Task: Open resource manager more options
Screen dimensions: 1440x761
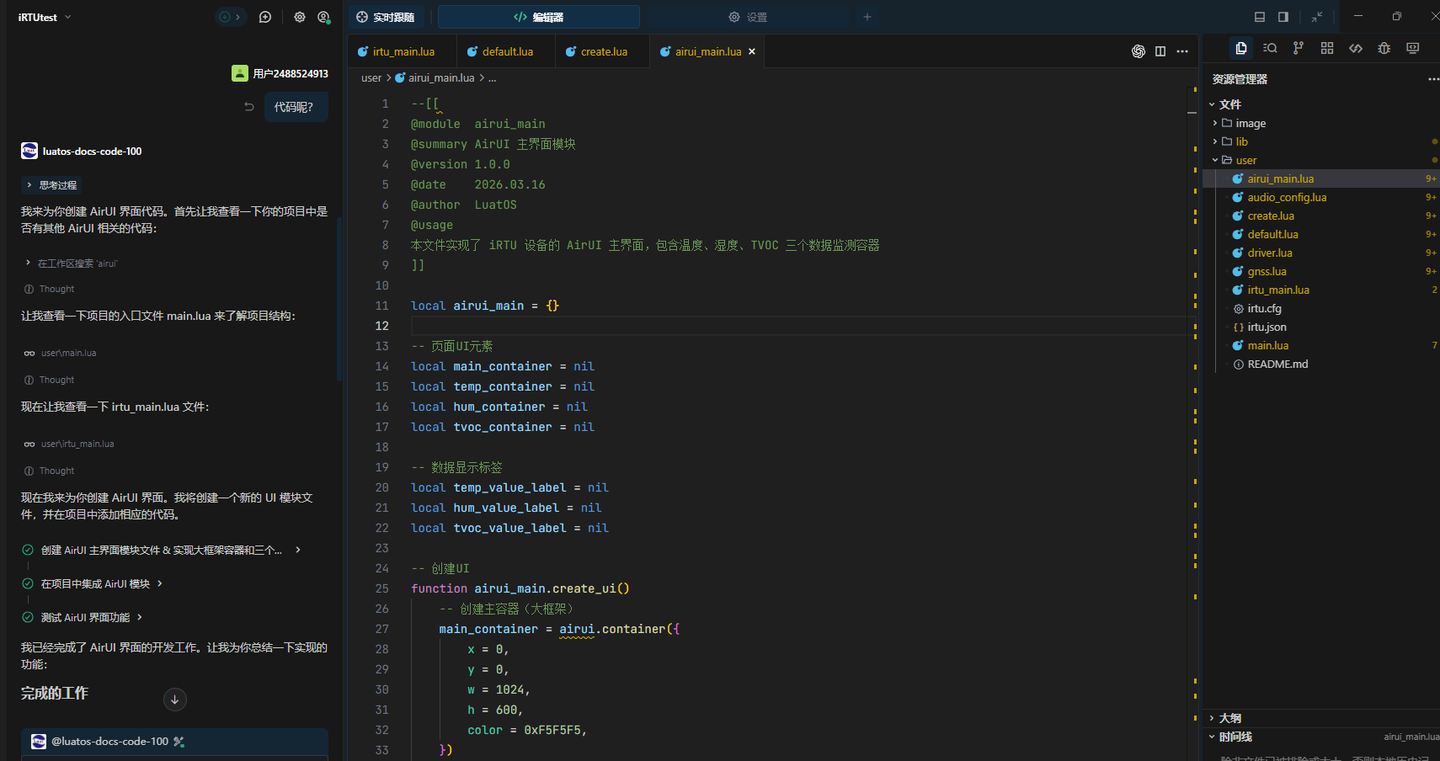Action: 1433,79
